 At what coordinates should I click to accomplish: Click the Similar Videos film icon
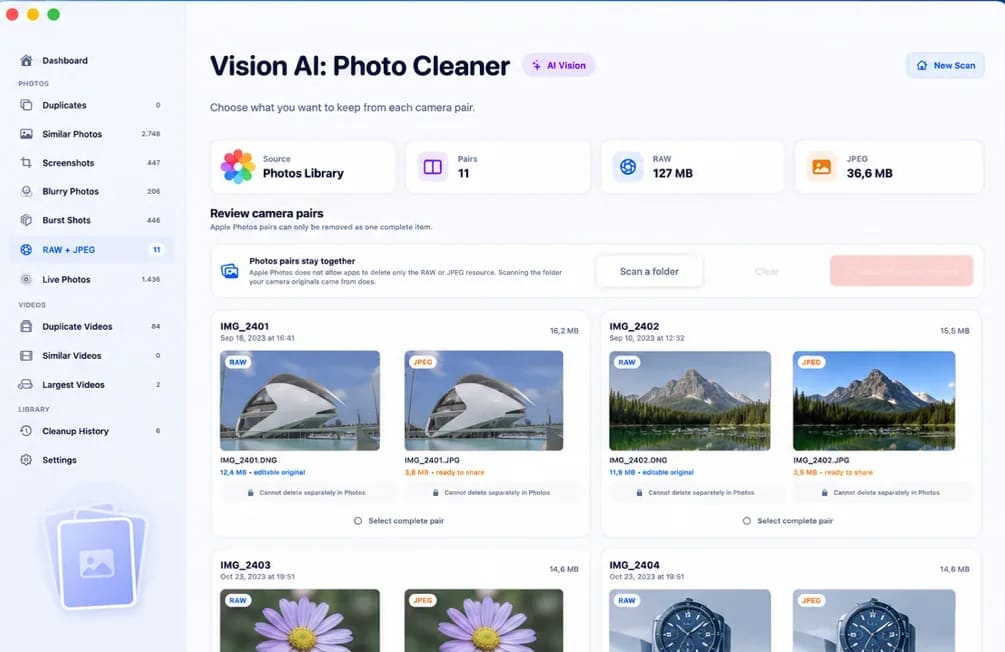tap(26, 355)
